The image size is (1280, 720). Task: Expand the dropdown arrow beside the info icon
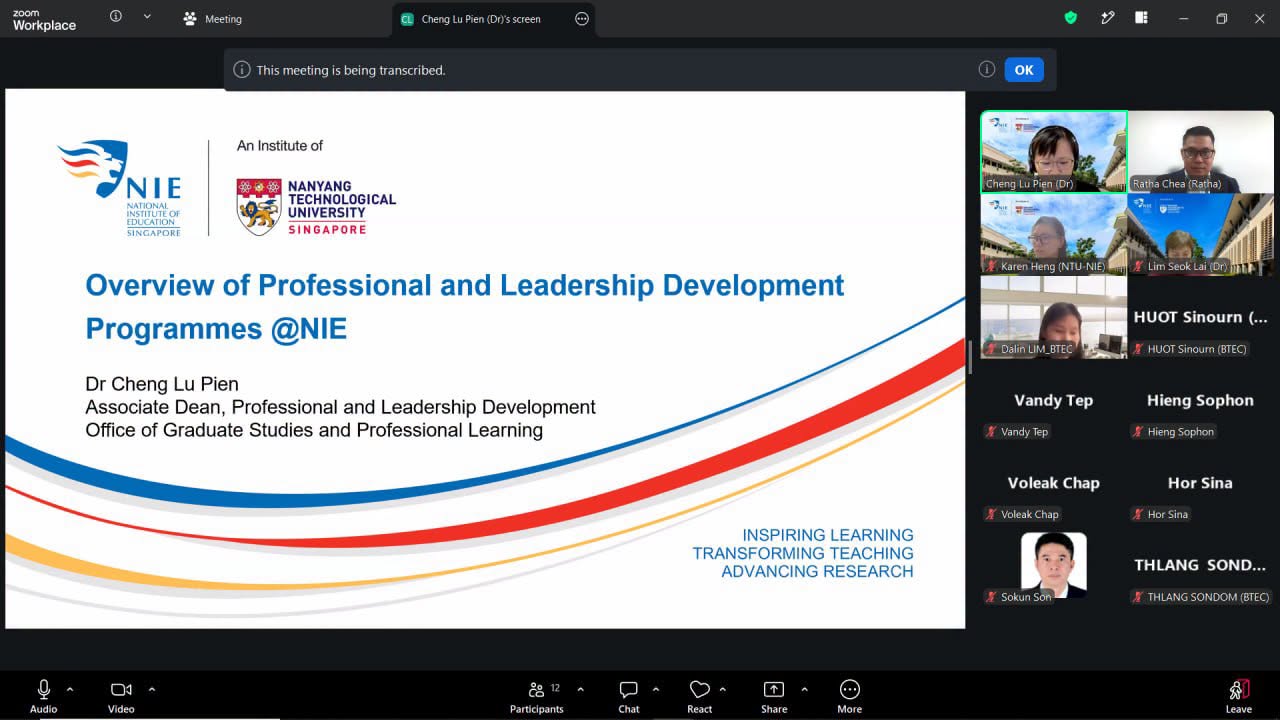click(147, 17)
